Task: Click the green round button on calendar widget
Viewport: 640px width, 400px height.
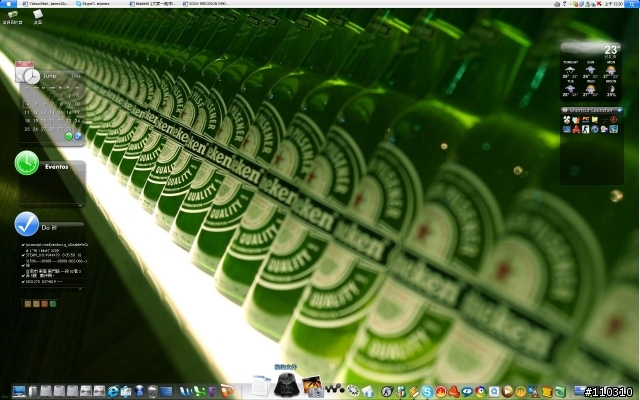Action: (x=69, y=136)
